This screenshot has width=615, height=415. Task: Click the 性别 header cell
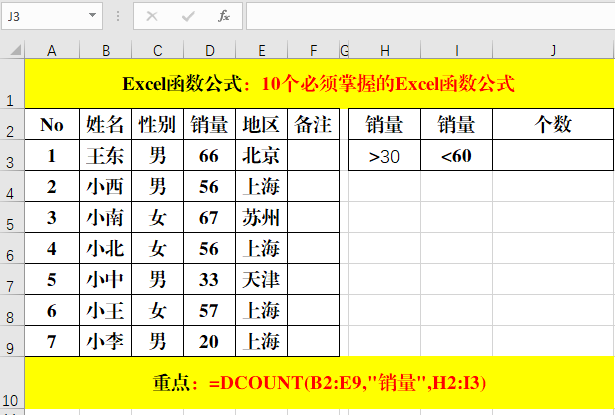pos(158,124)
